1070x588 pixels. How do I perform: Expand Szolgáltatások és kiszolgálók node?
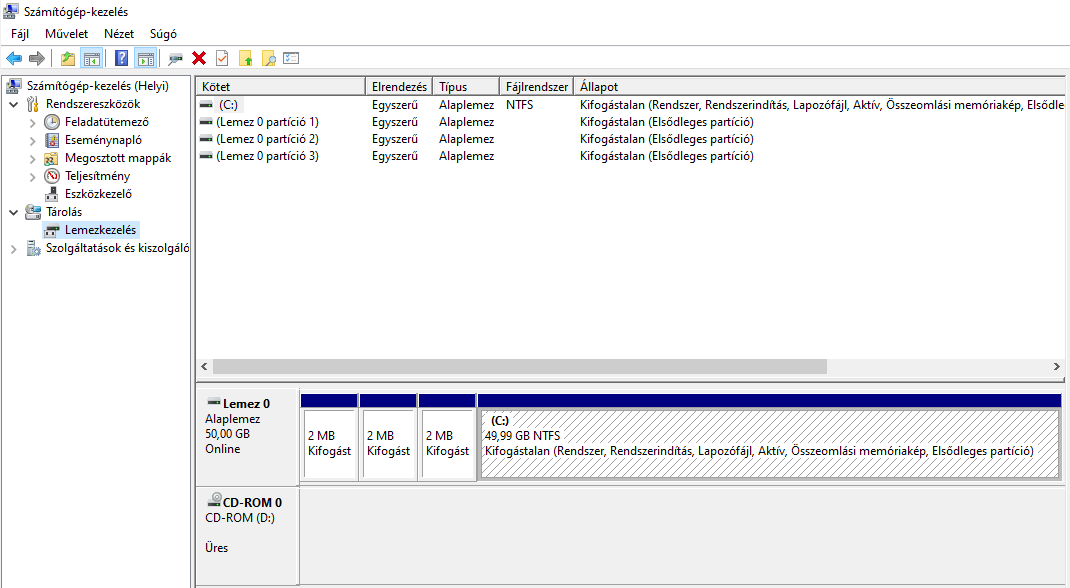pos(14,249)
